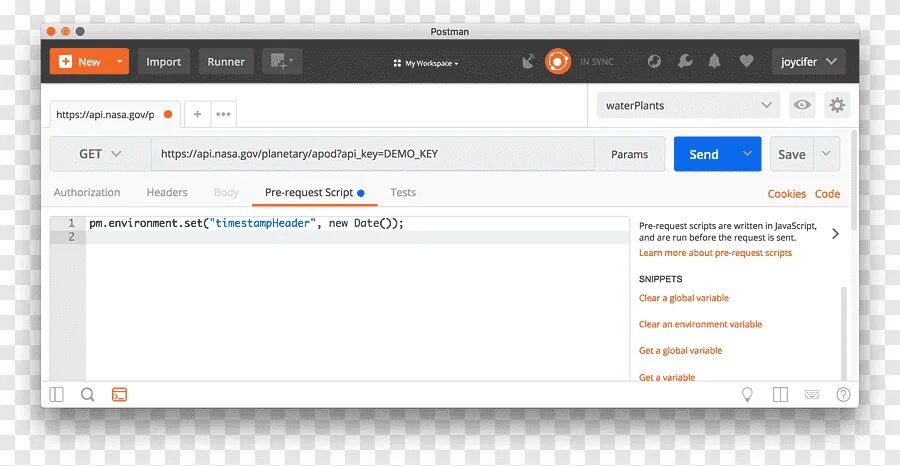The width and height of the screenshot is (900, 466).
Task: Open the Postman console icon
Action: pos(119,394)
